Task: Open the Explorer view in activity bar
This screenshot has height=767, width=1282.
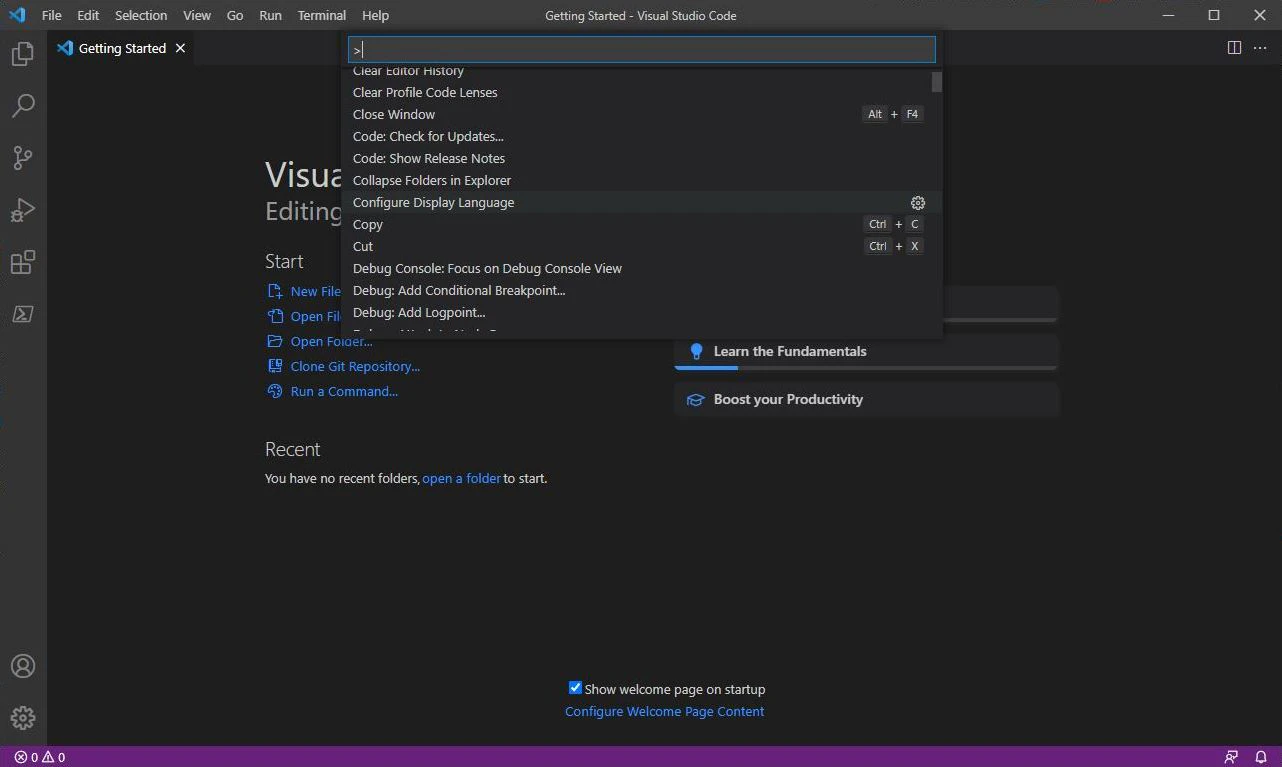Action: coord(23,54)
